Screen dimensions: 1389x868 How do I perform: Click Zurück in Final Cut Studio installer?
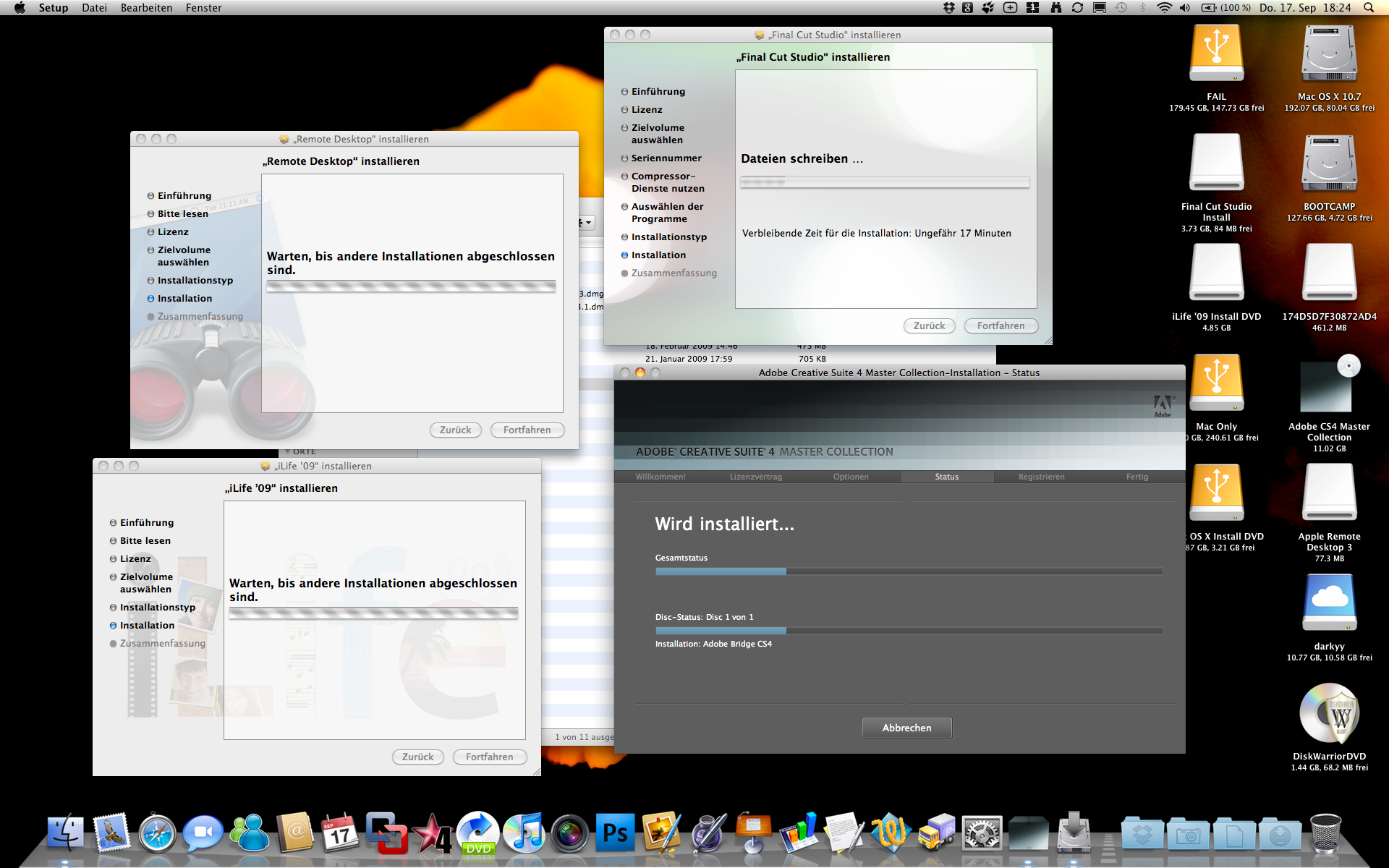coord(929,325)
